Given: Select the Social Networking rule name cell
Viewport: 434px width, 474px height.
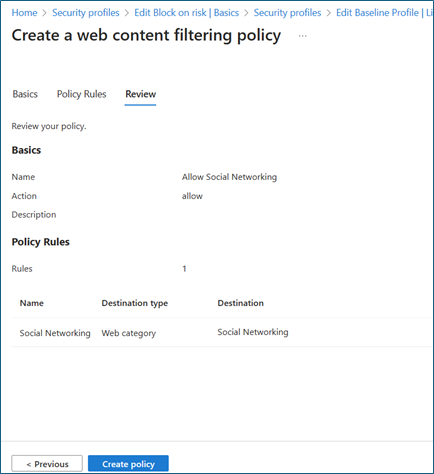Looking at the screenshot, I should click(55, 333).
